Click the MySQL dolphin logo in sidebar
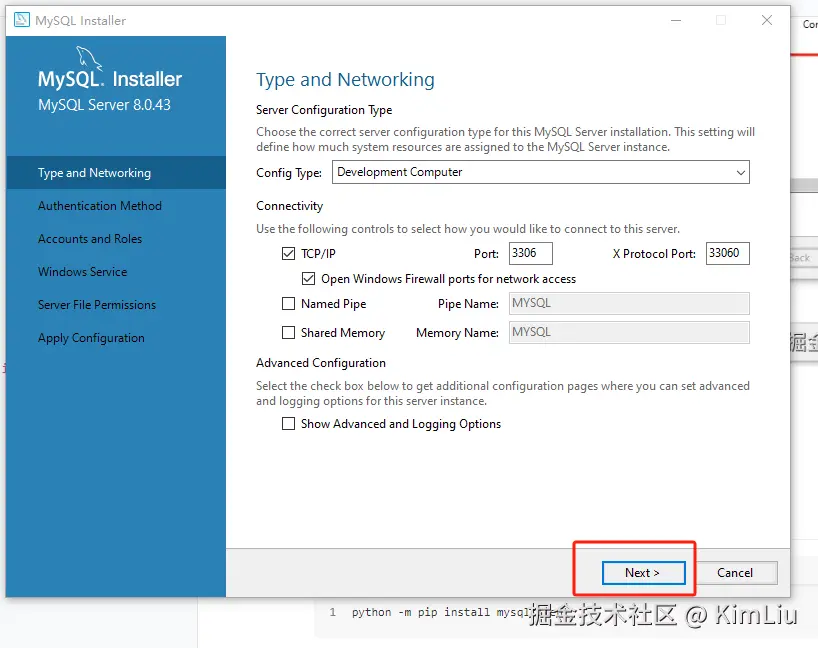The width and height of the screenshot is (818, 648). [89, 57]
